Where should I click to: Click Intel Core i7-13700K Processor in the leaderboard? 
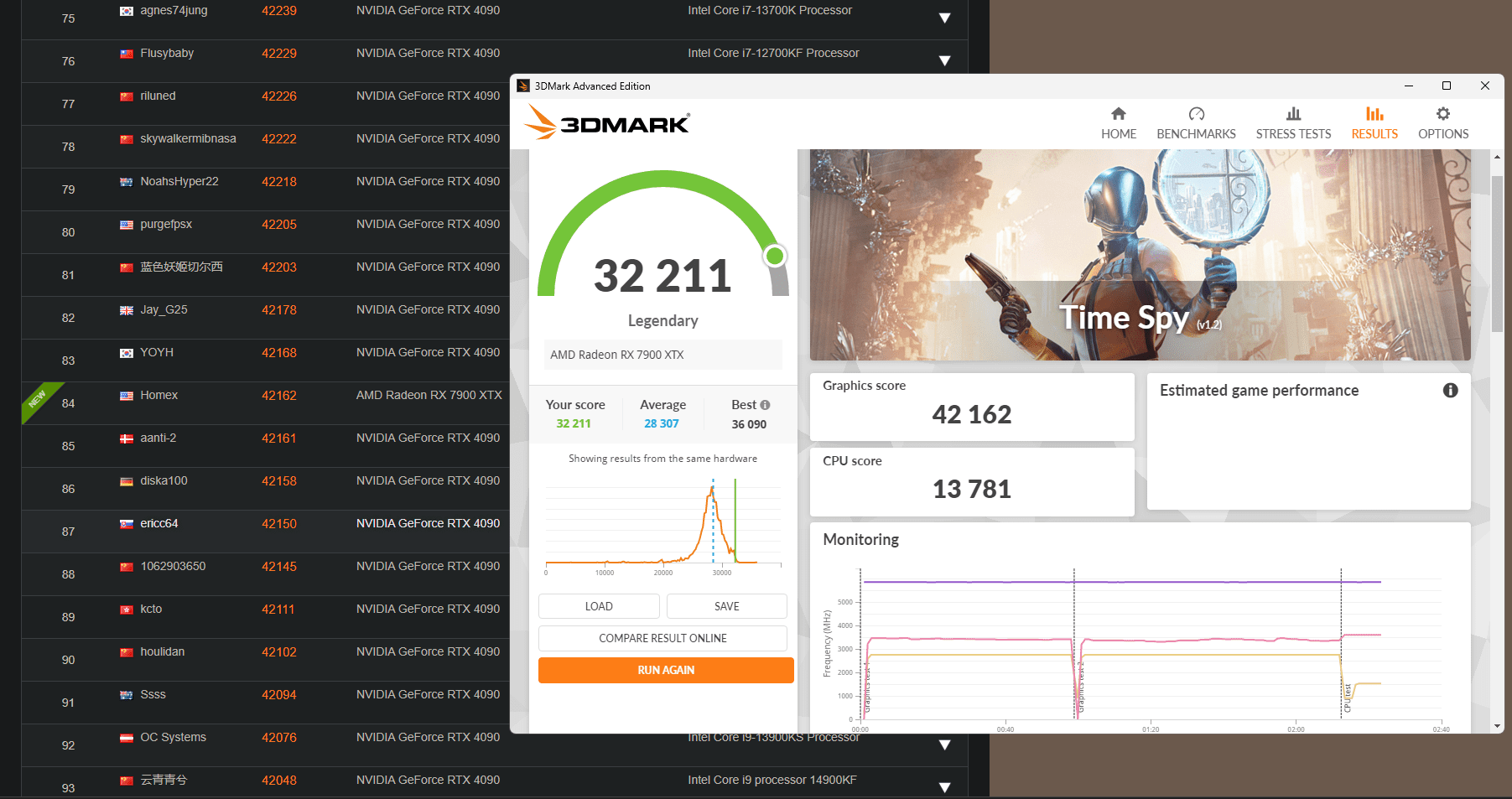coord(770,11)
